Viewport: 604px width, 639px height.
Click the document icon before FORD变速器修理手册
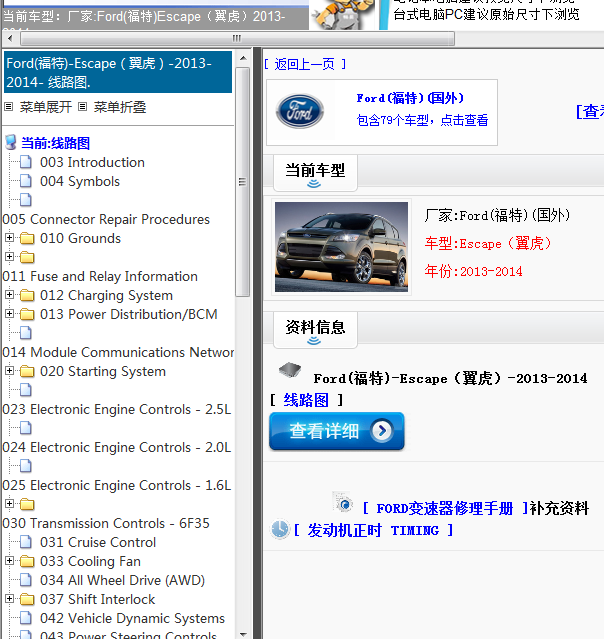(343, 502)
